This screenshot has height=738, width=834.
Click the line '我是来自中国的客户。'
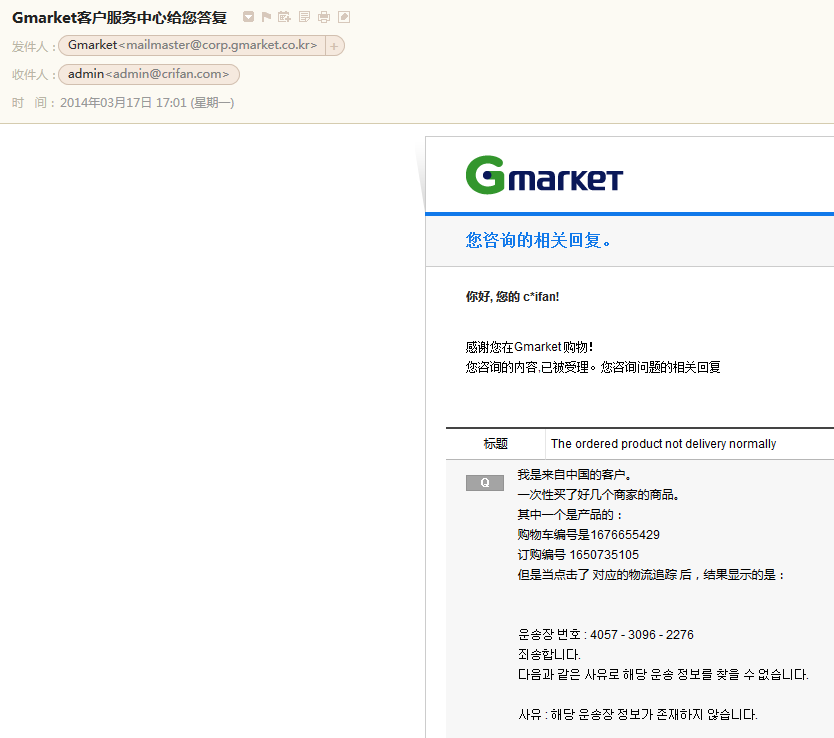(574, 474)
